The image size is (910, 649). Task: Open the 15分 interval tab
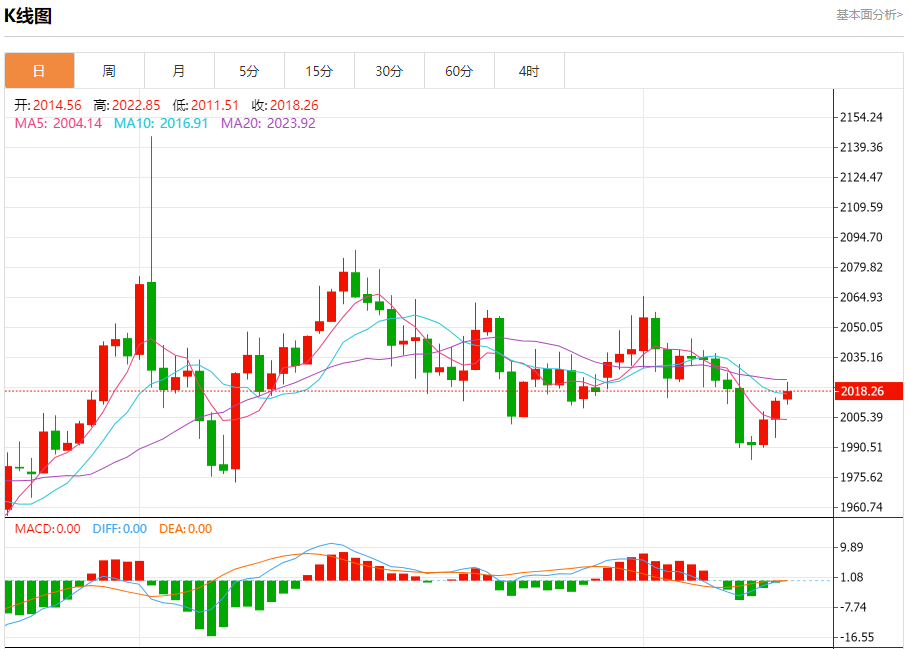tap(319, 71)
